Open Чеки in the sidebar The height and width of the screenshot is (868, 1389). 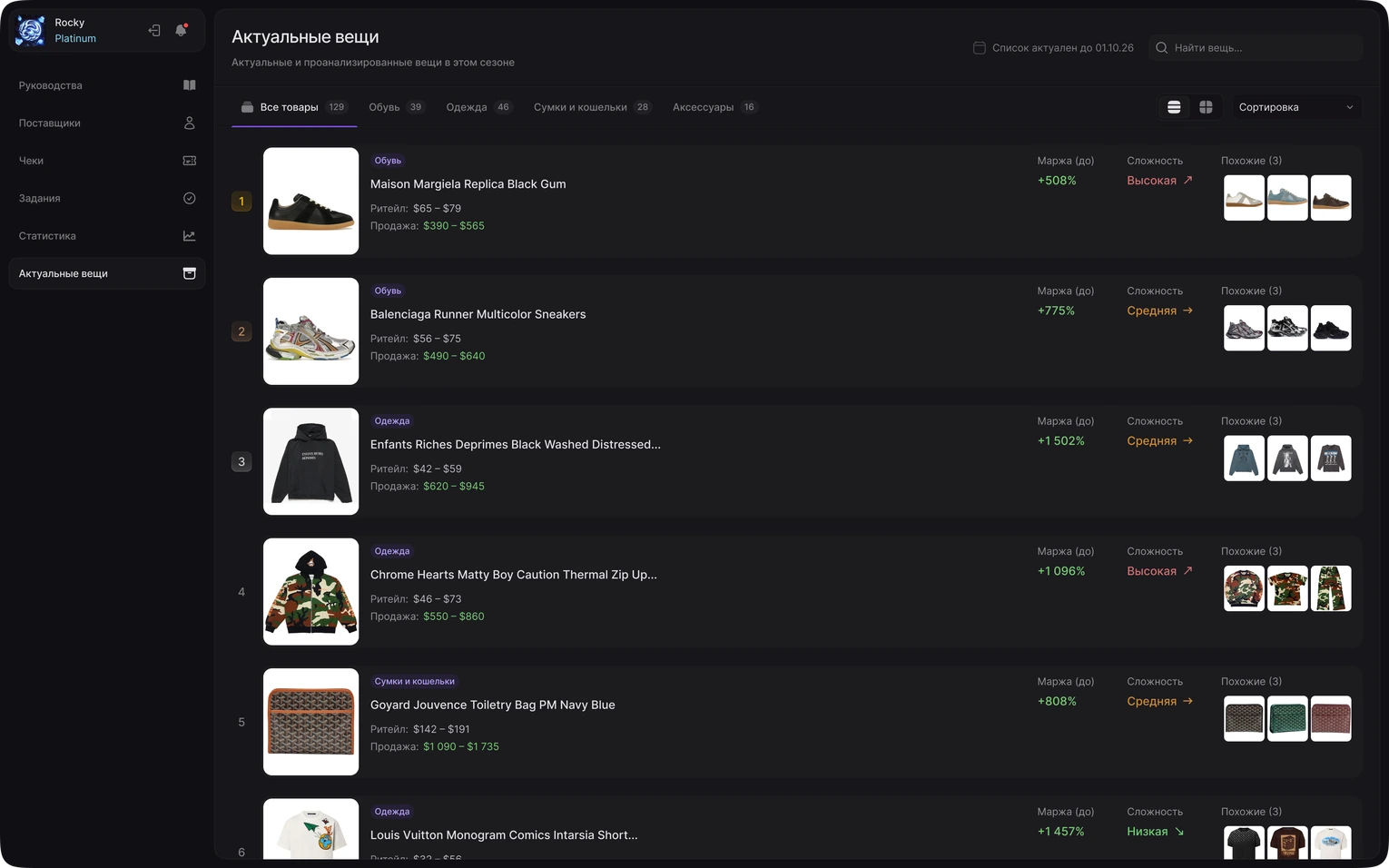(x=107, y=161)
